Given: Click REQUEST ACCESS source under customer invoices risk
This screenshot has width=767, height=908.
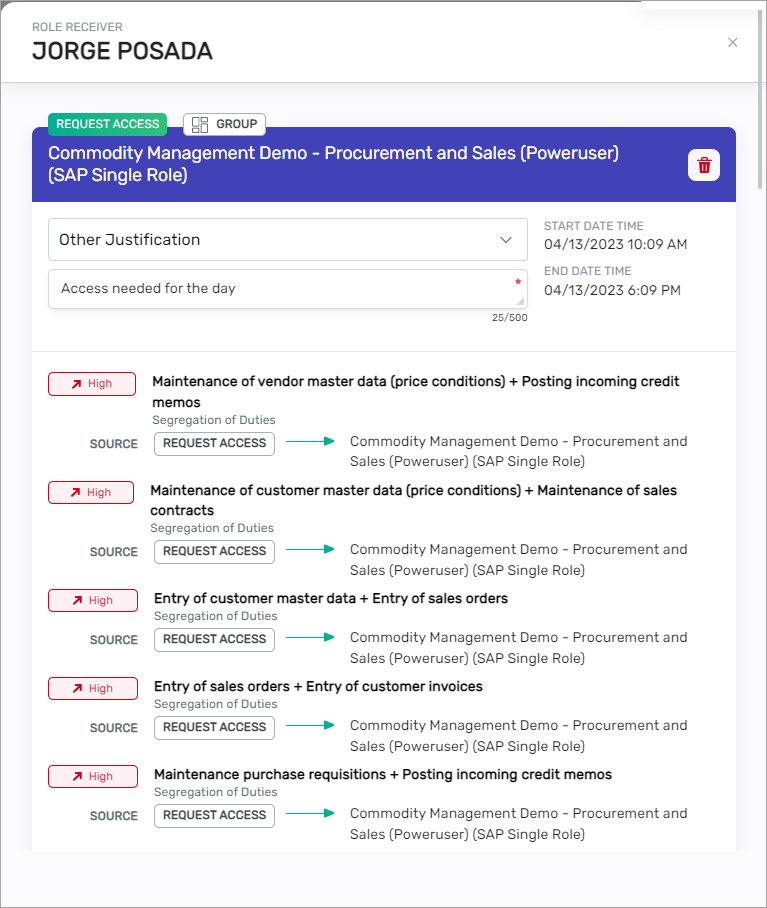Looking at the screenshot, I should (x=214, y=727).
